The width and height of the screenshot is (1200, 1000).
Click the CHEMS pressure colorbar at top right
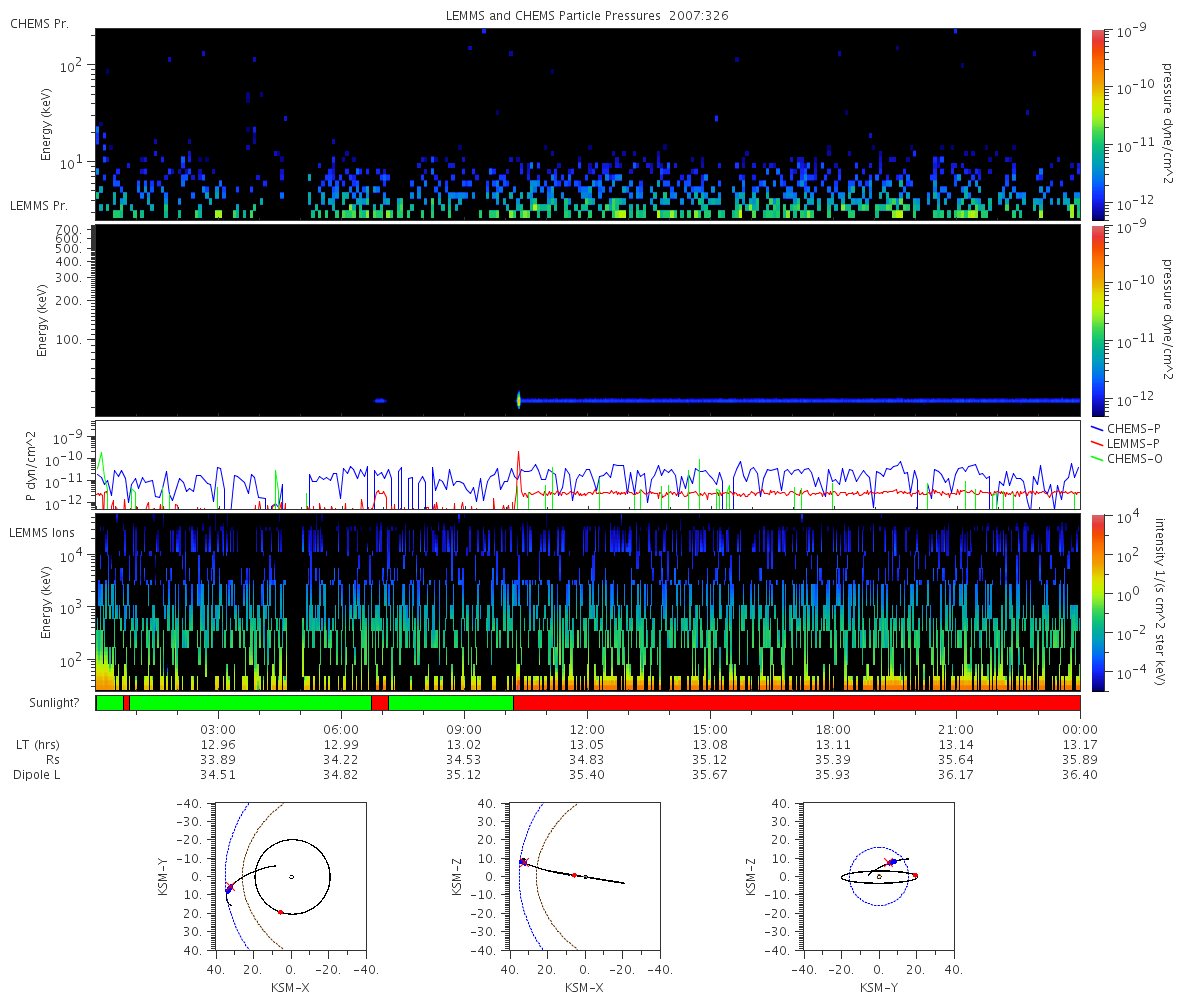(x=1098, y=124)
